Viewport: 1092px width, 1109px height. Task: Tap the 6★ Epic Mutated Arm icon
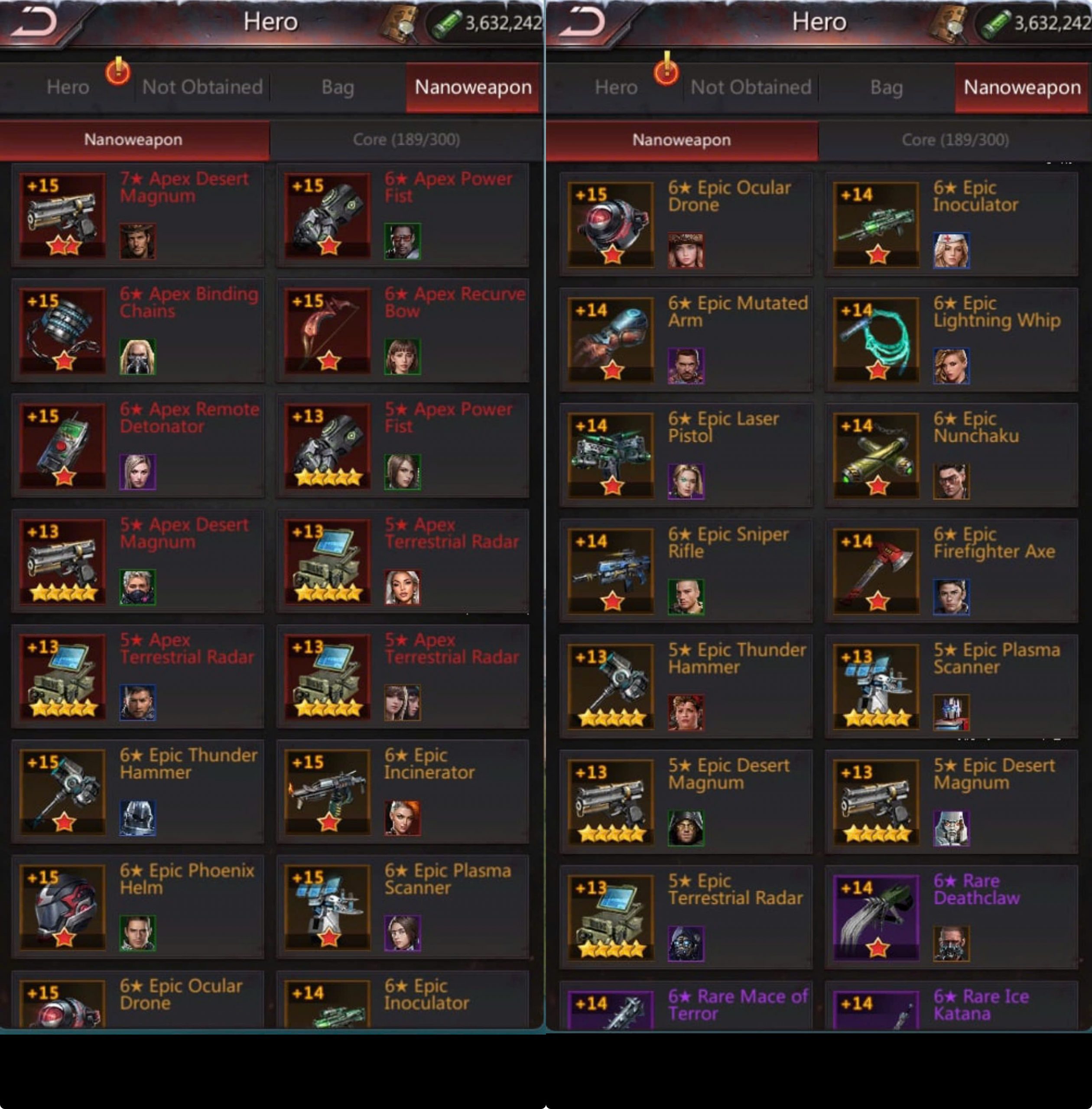tap(611, 340)
